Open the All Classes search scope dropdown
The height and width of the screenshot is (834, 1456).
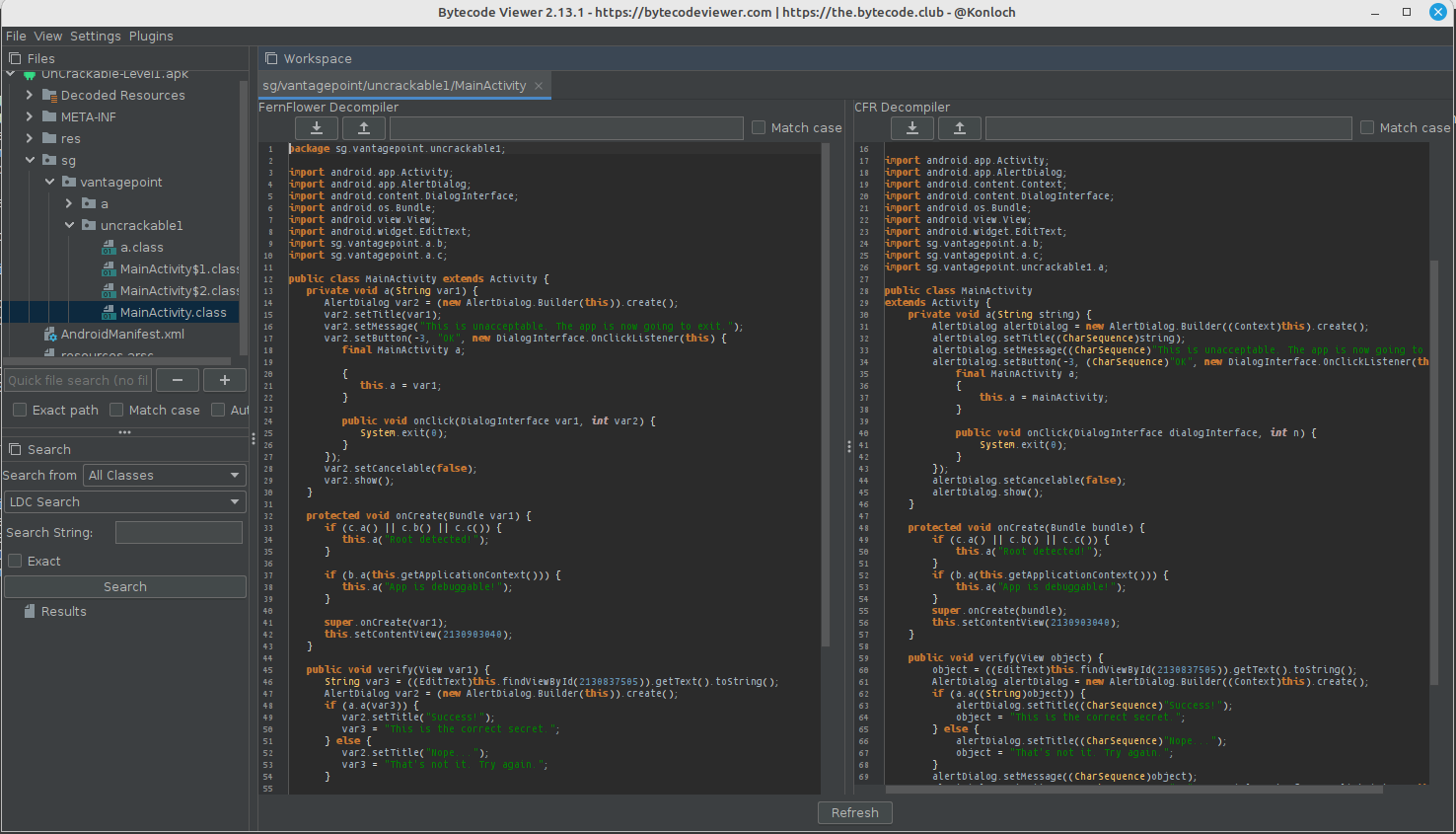164,476
